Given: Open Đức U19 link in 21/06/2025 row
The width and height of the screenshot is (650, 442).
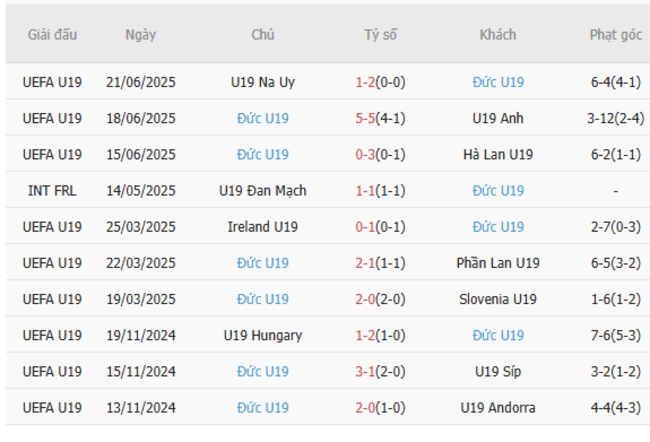Looking at the screenshot, I should pyautogui.click(x=498, y=82).
